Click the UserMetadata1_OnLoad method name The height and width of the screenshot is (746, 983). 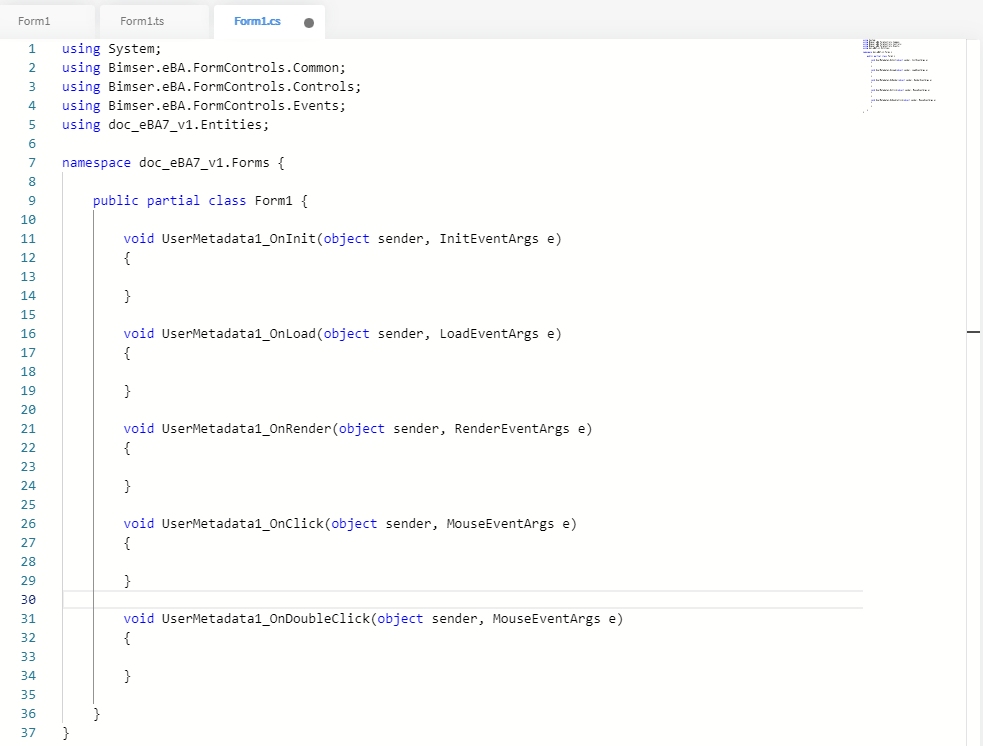[239, 334]
